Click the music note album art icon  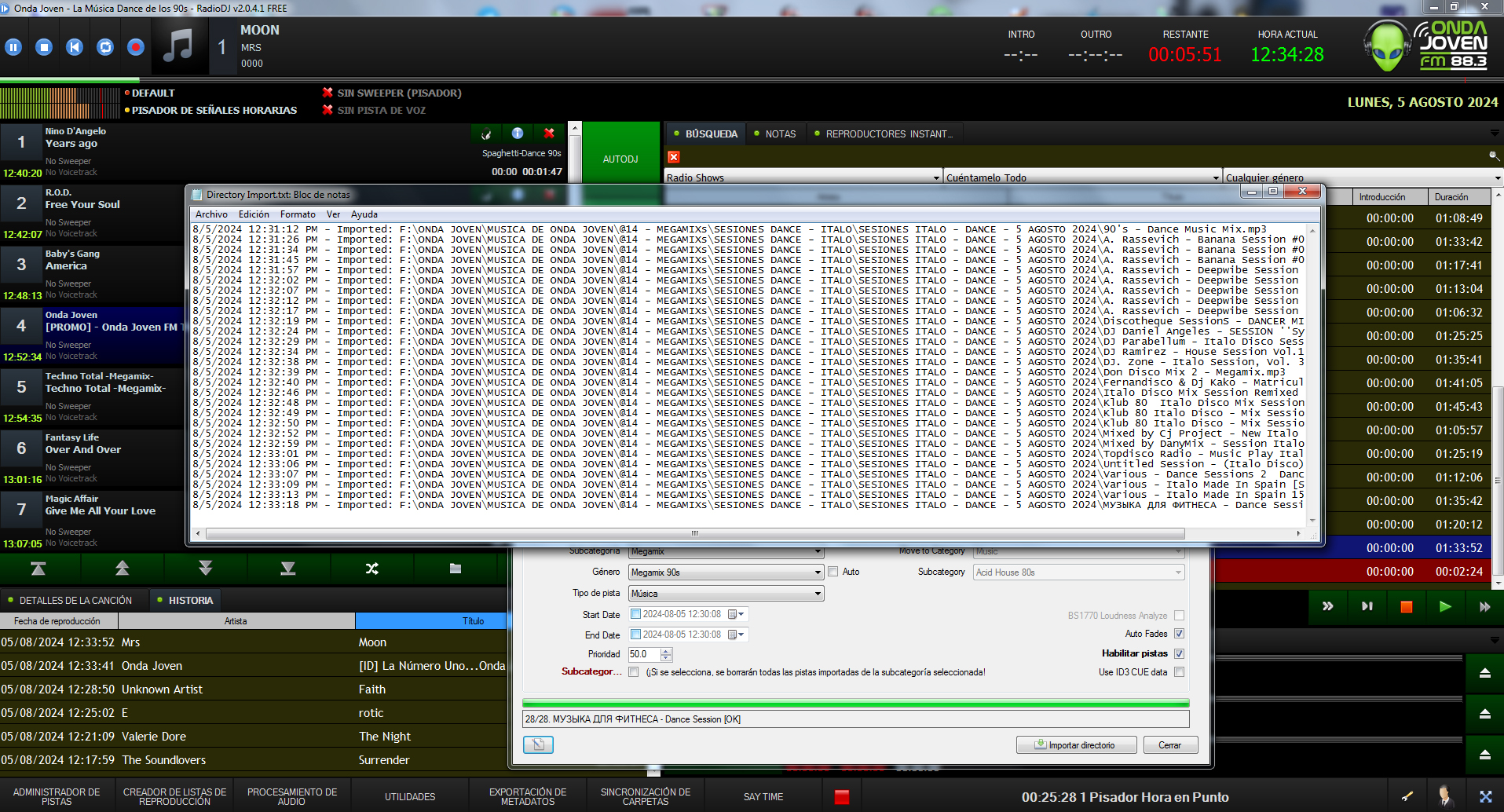[x=178, y=47]
